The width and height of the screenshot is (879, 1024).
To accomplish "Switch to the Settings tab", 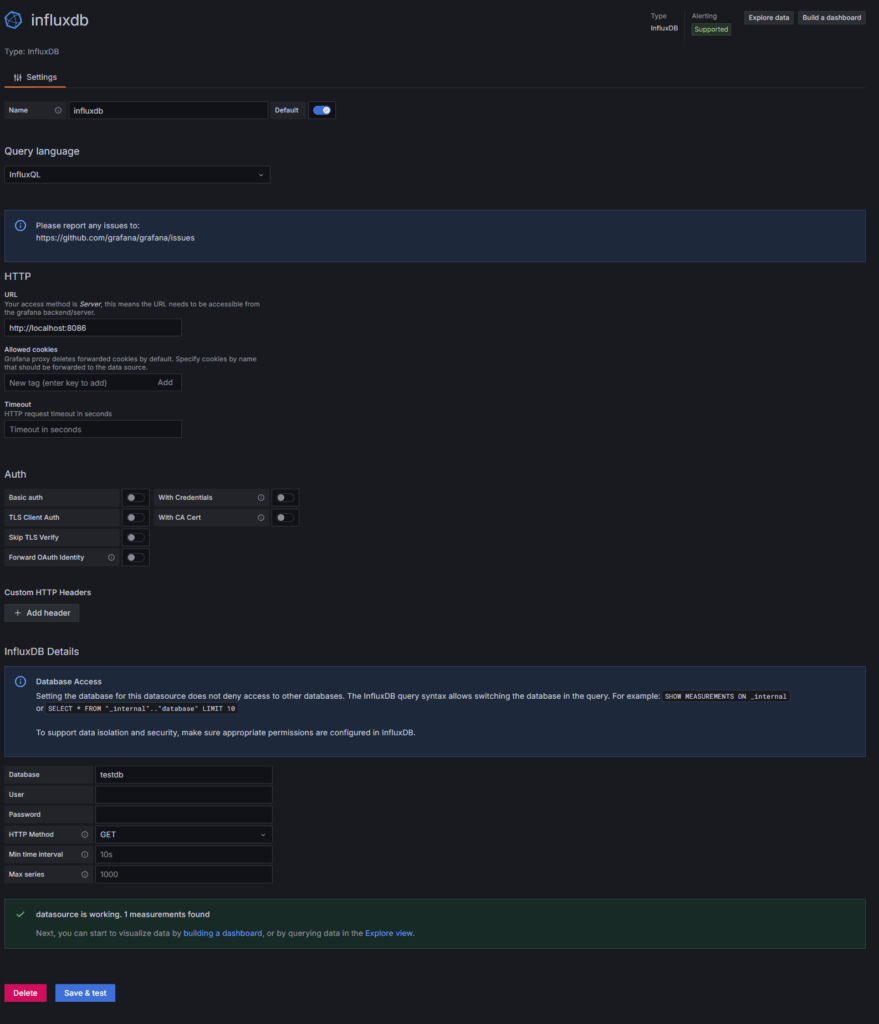I will tap(35, 77).
